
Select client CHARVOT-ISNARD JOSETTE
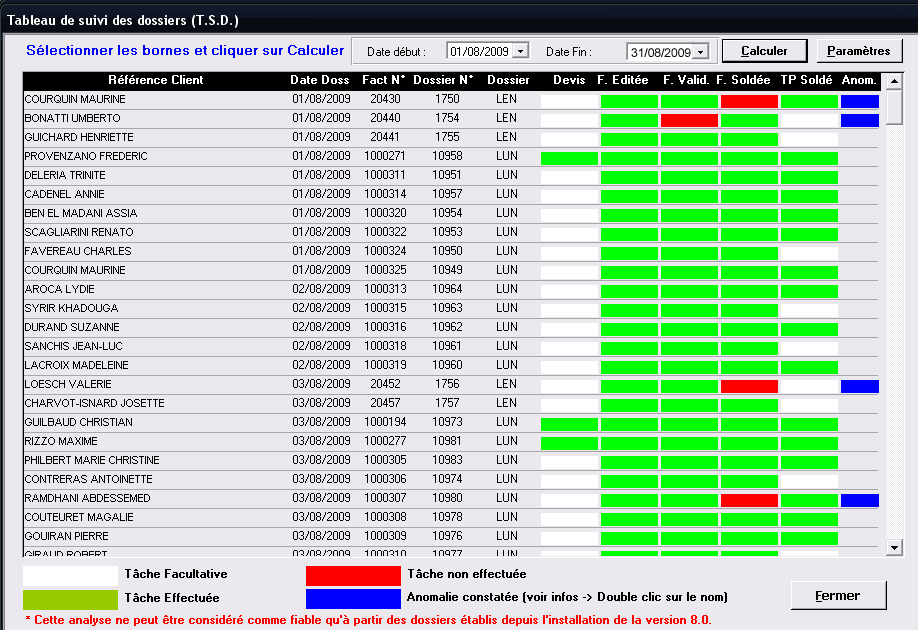tap(94, 403)
